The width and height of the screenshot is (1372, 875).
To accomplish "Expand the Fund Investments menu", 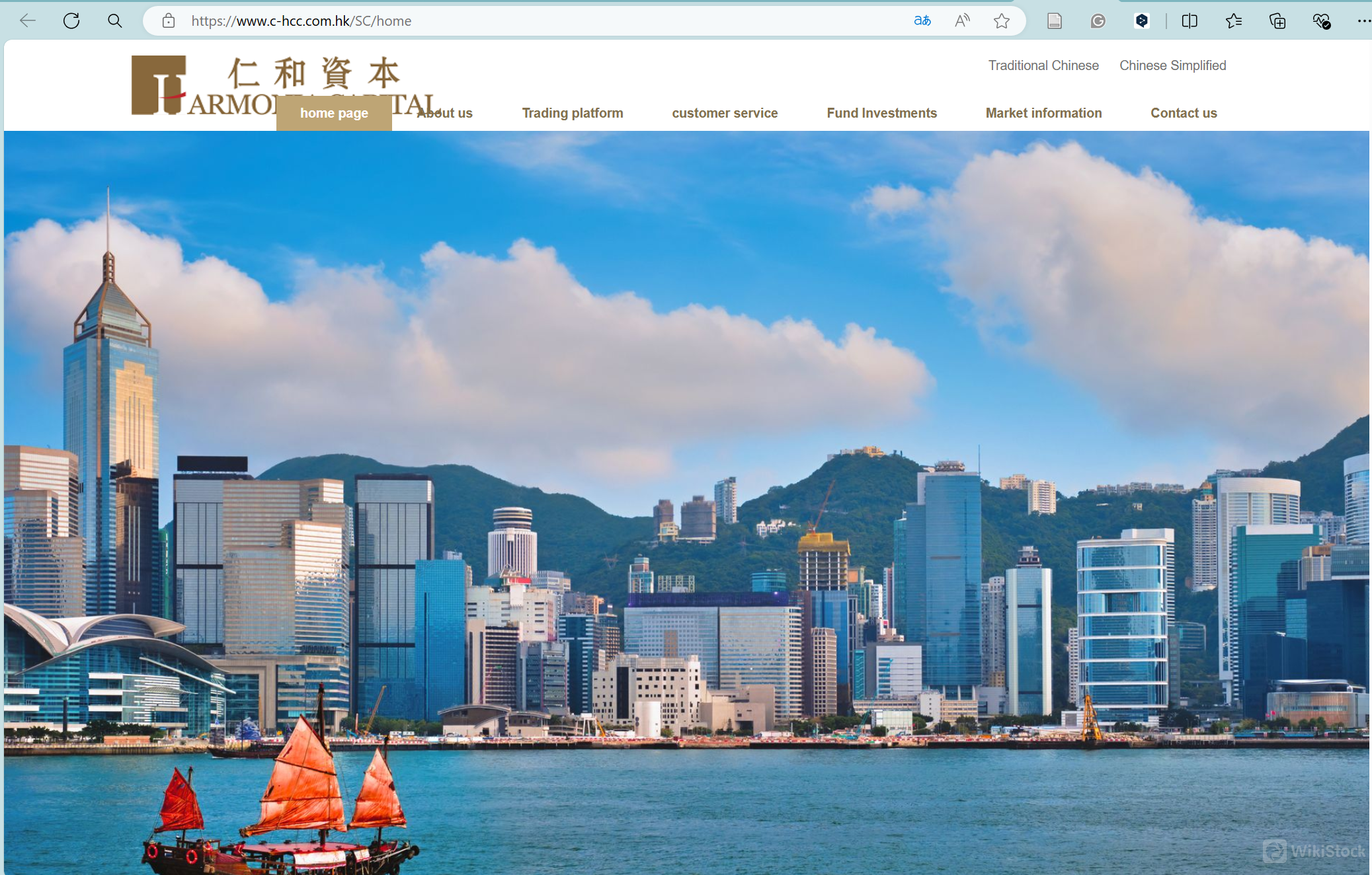I will [882, 113].
